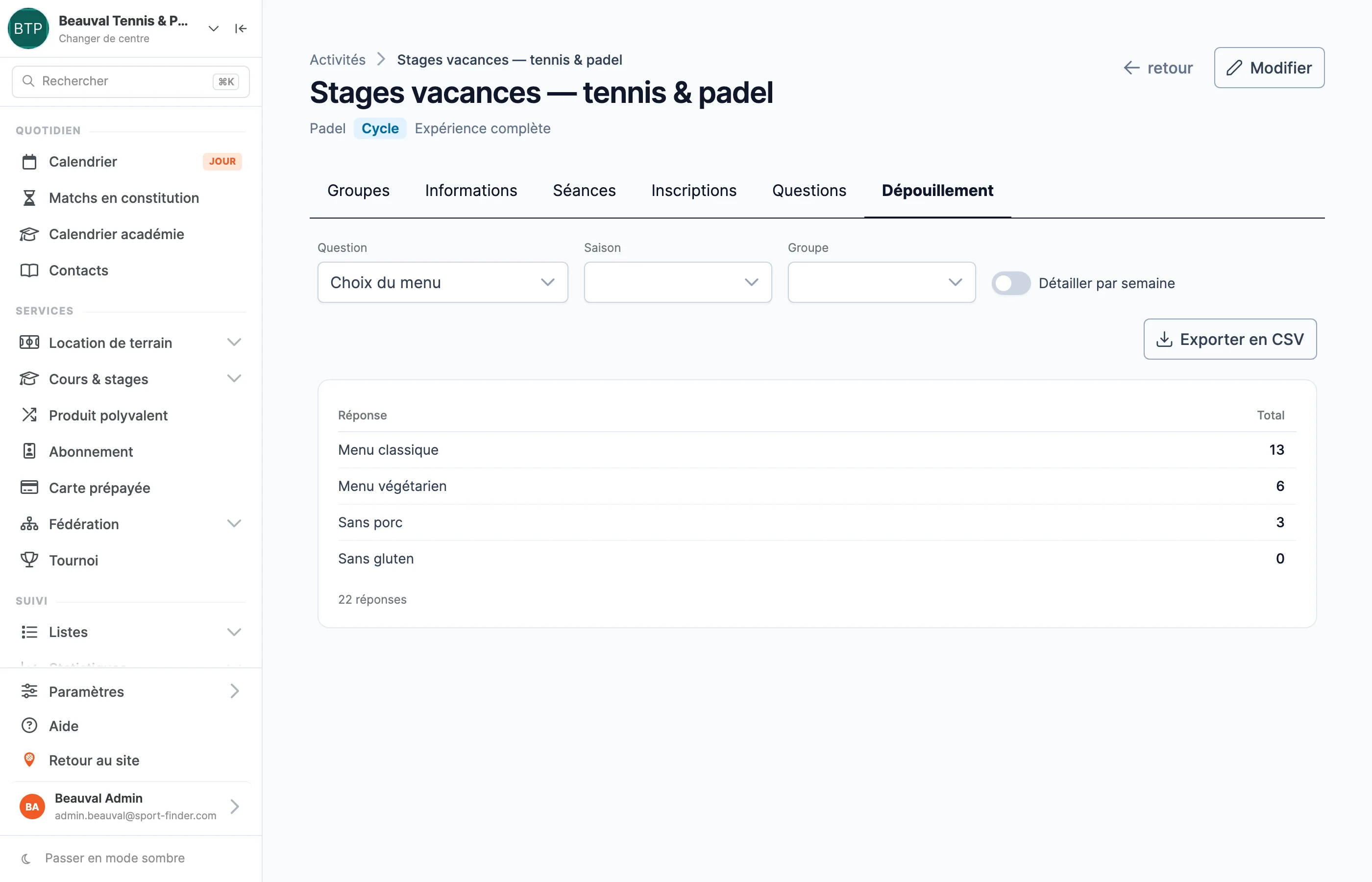The height and width of the screenshot is (882, 1372).
Task: Switch to Passer en mode sombre
Action: pos(115,858)
